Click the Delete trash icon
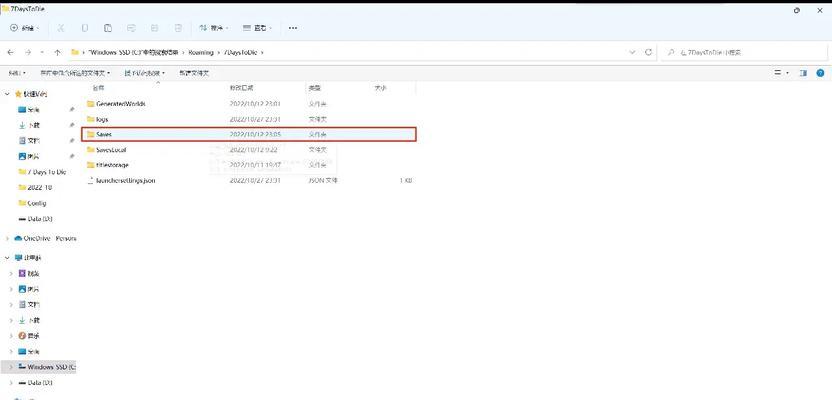Screen dimensions: 832x400 (x=178, y=28)
